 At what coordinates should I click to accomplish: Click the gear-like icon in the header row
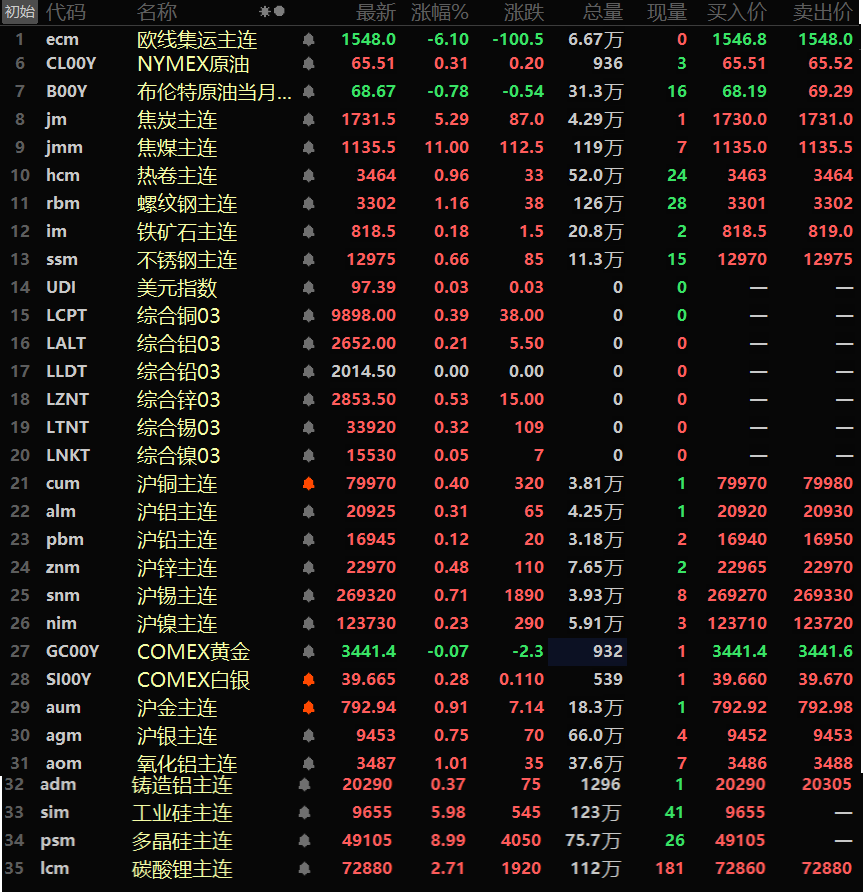(x=265, y=12)
